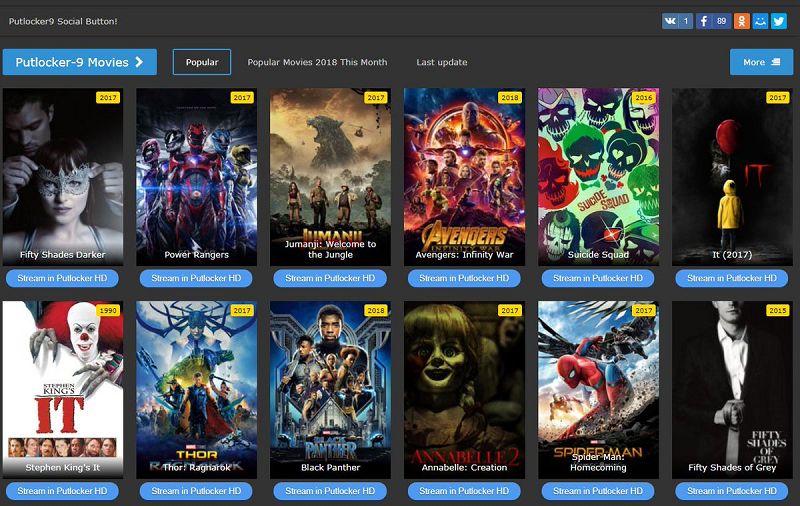Open the Spider-Man: Homecoming poster
This screenshot has width=800, height=506.
coord(598,390)
